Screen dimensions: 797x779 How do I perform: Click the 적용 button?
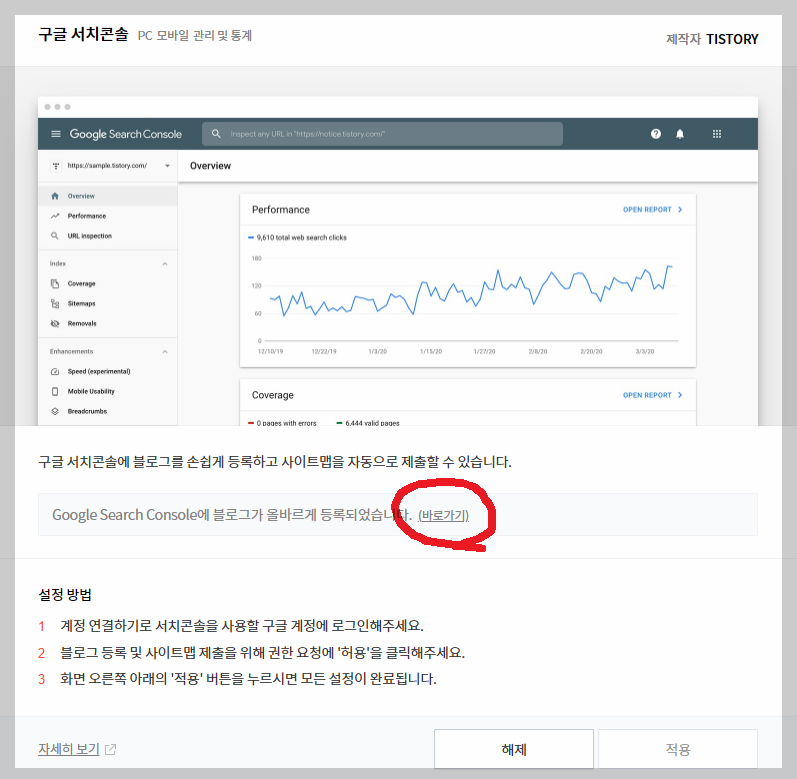coord(678,749)
